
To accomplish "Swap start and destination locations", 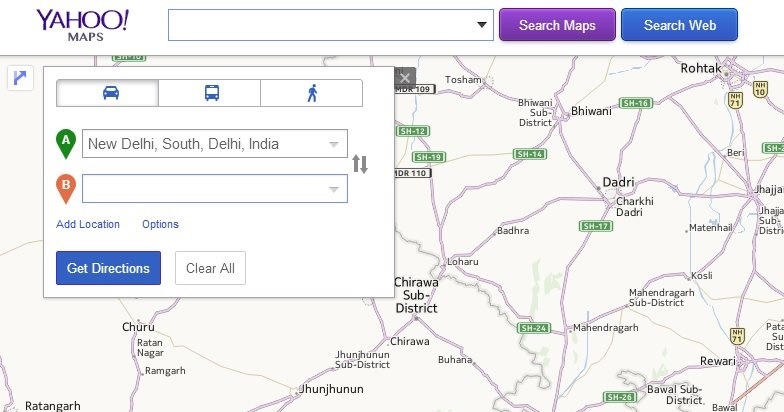I will point(360,165).
